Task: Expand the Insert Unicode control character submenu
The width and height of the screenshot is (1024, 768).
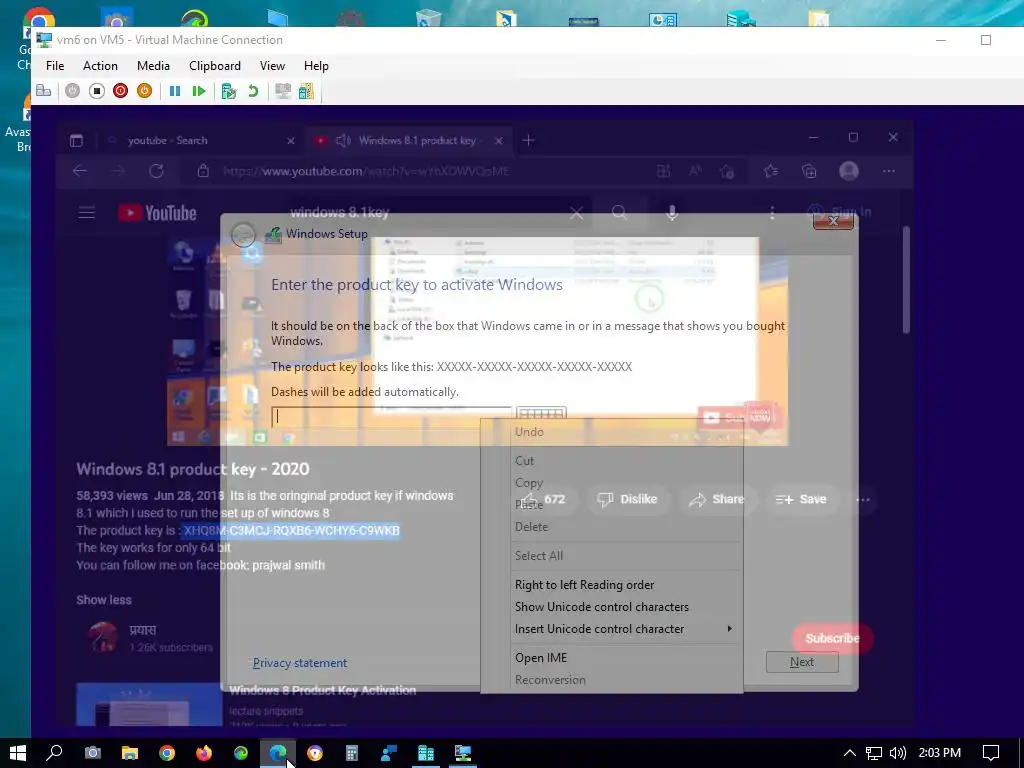Action: click(x=612, y=629)
